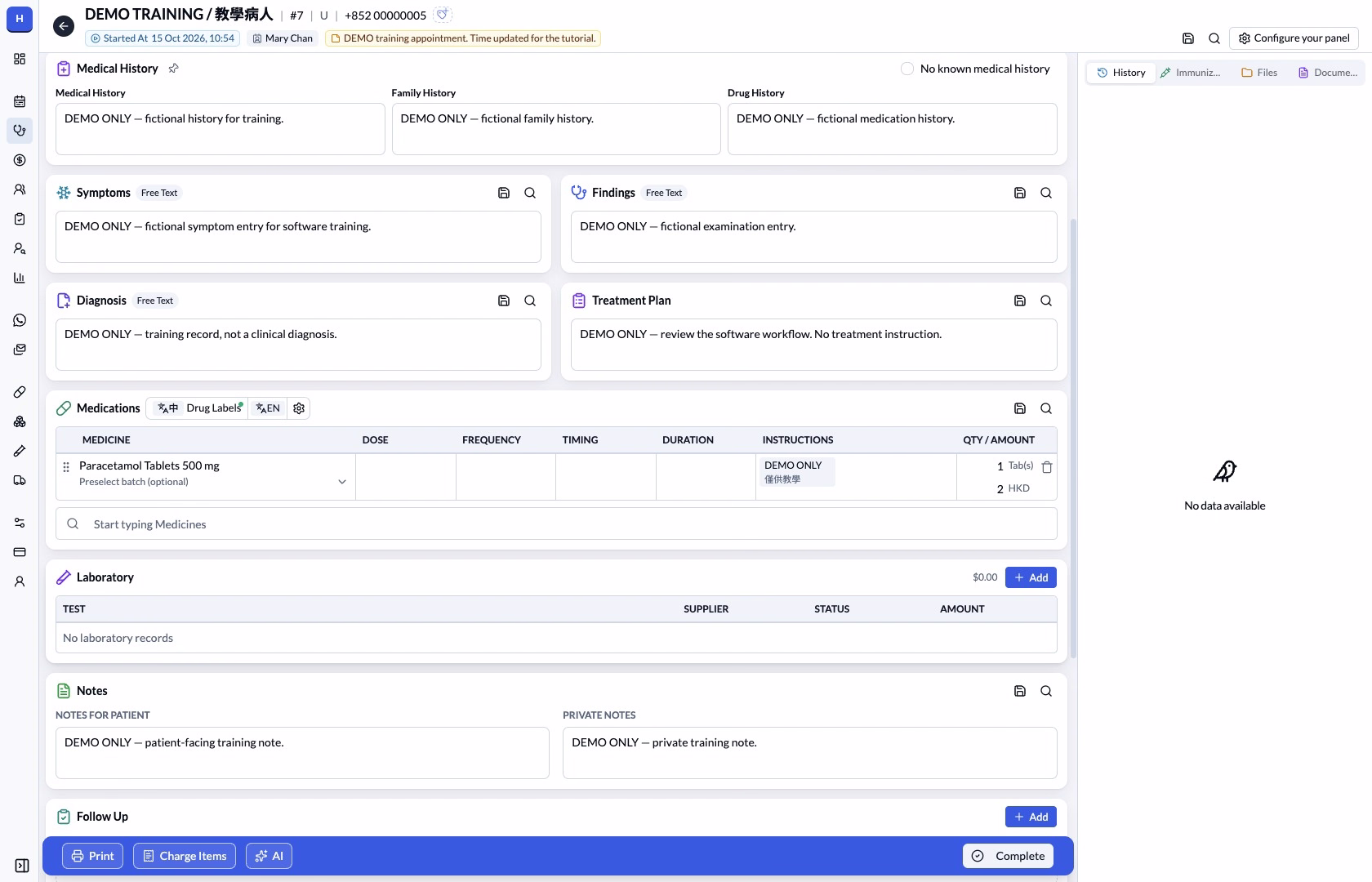Focus the Start typing Medicines search field
The width and height of the screenshot is (1372, 882).
click(556, 524)
